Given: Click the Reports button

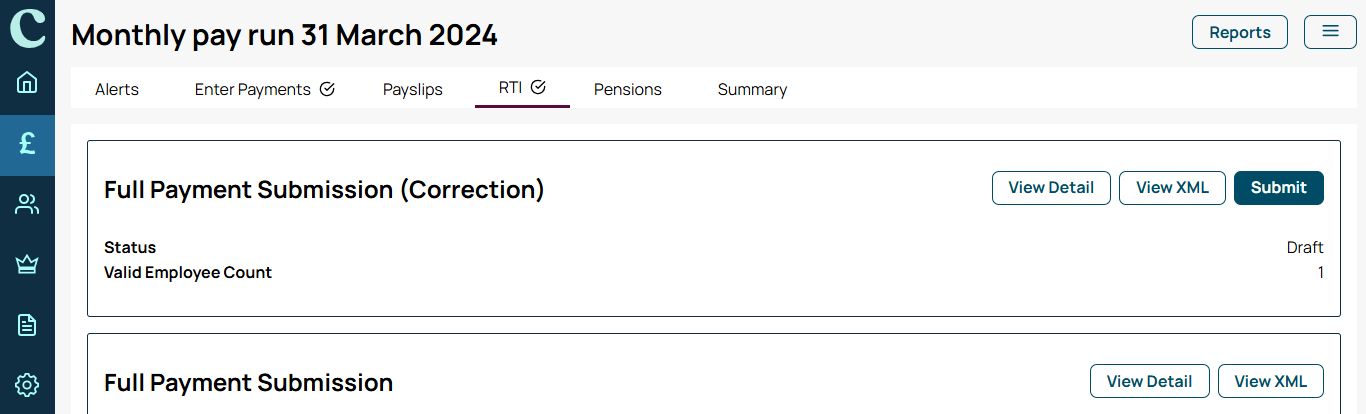Looking at the screenshot, I should point(1240,32).
